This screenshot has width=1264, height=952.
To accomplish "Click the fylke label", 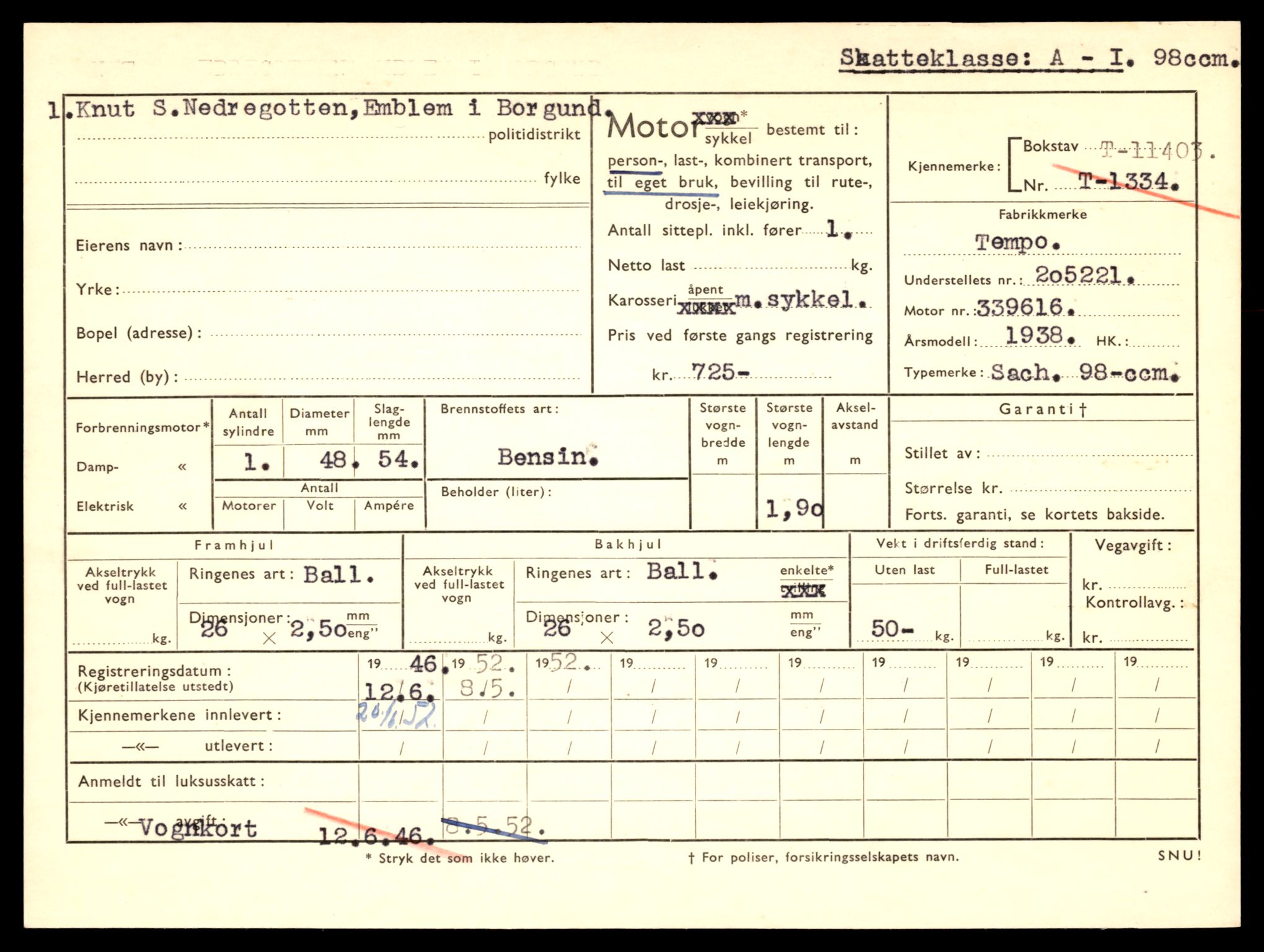I will (x=562, y=178).
